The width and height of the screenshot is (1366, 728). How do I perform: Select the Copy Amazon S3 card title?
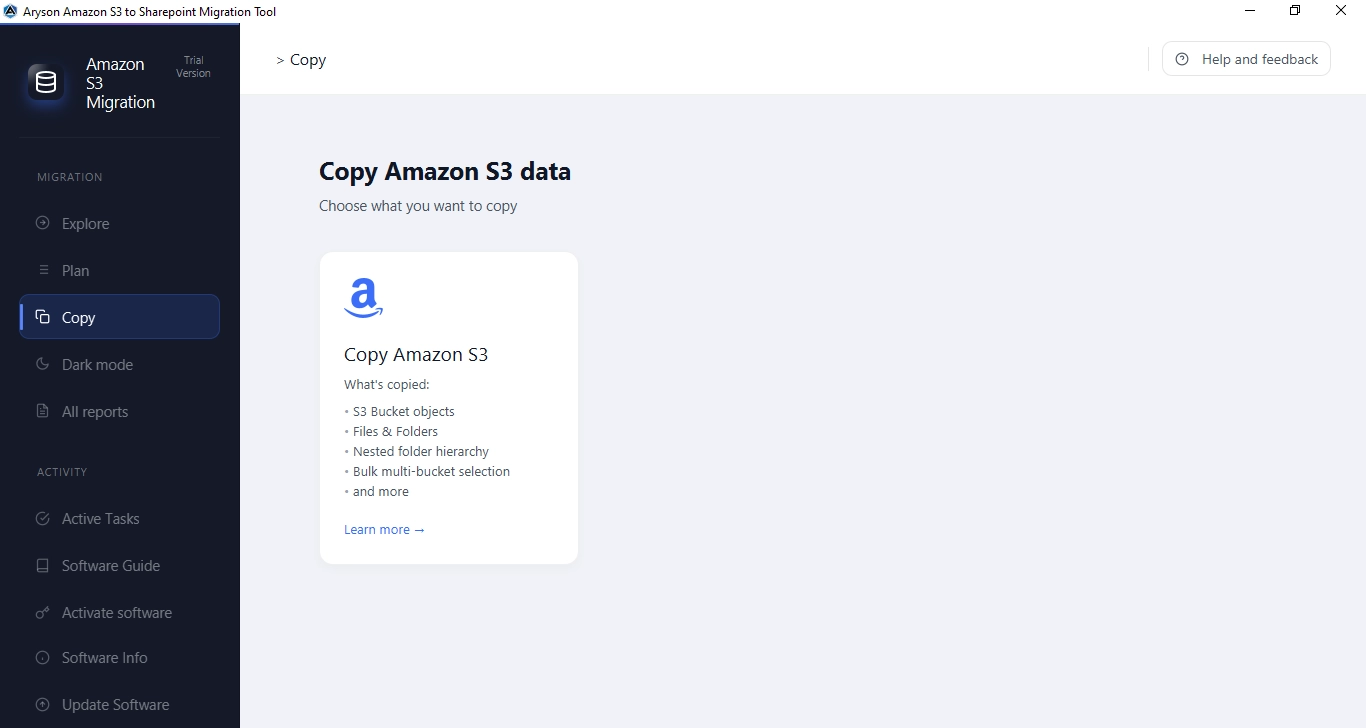[416, 354]
